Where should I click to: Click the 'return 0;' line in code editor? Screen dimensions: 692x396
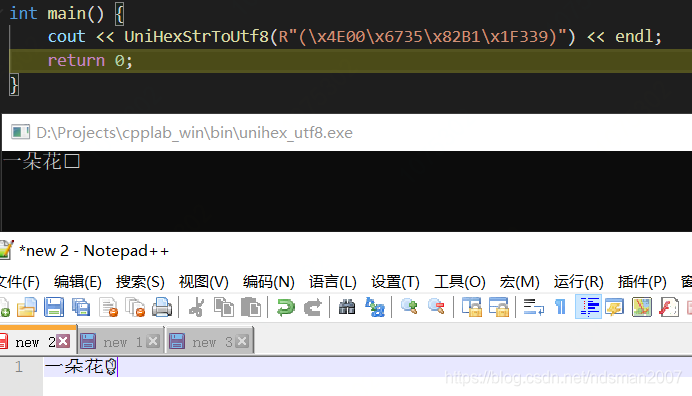pyautogui.click(x=90, y=60)
